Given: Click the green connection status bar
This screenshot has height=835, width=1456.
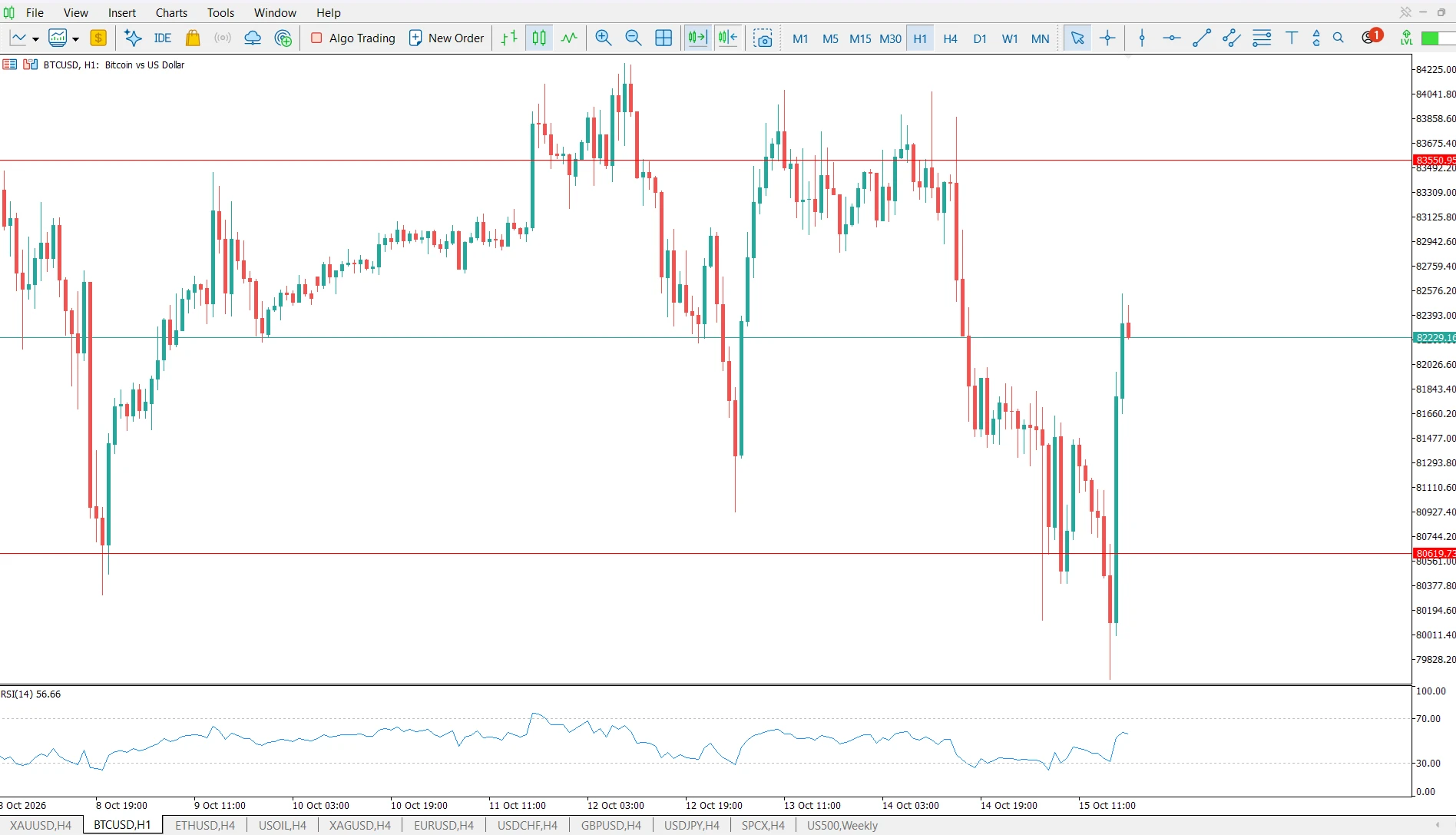Looking at the screenshot, I should click(1438, 38).
